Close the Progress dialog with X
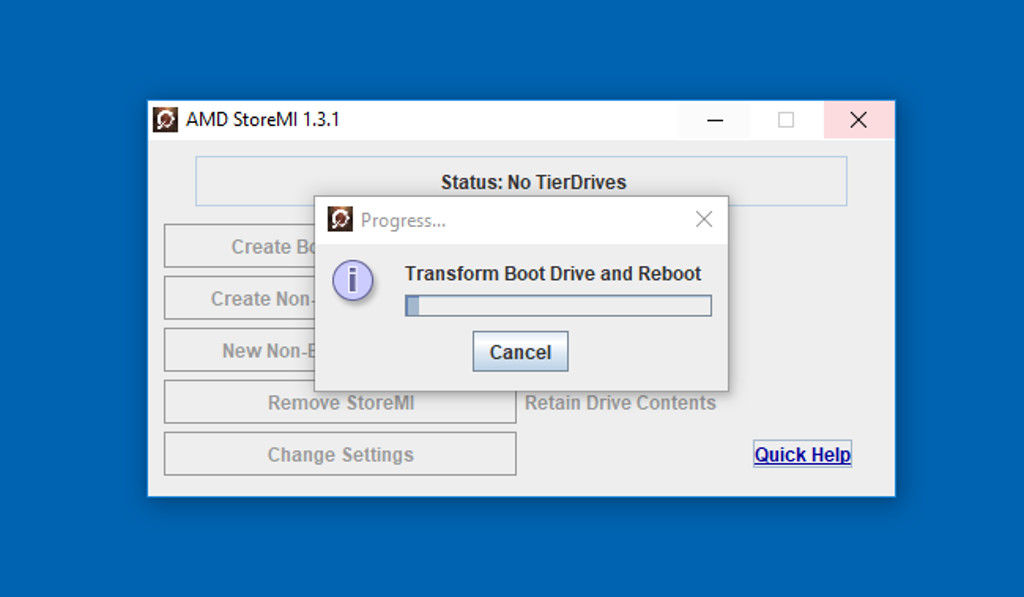1024x597 pixels. pos(704,220)
